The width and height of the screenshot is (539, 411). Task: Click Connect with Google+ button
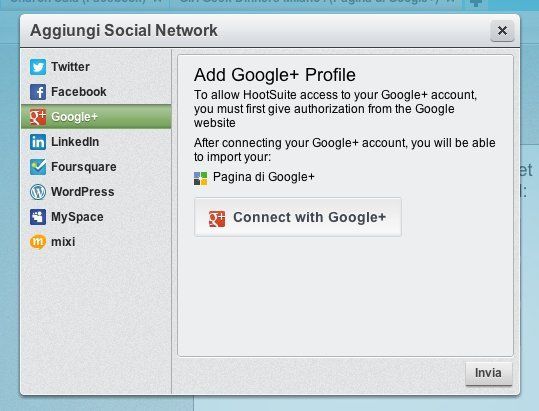[x=298, y=217]
